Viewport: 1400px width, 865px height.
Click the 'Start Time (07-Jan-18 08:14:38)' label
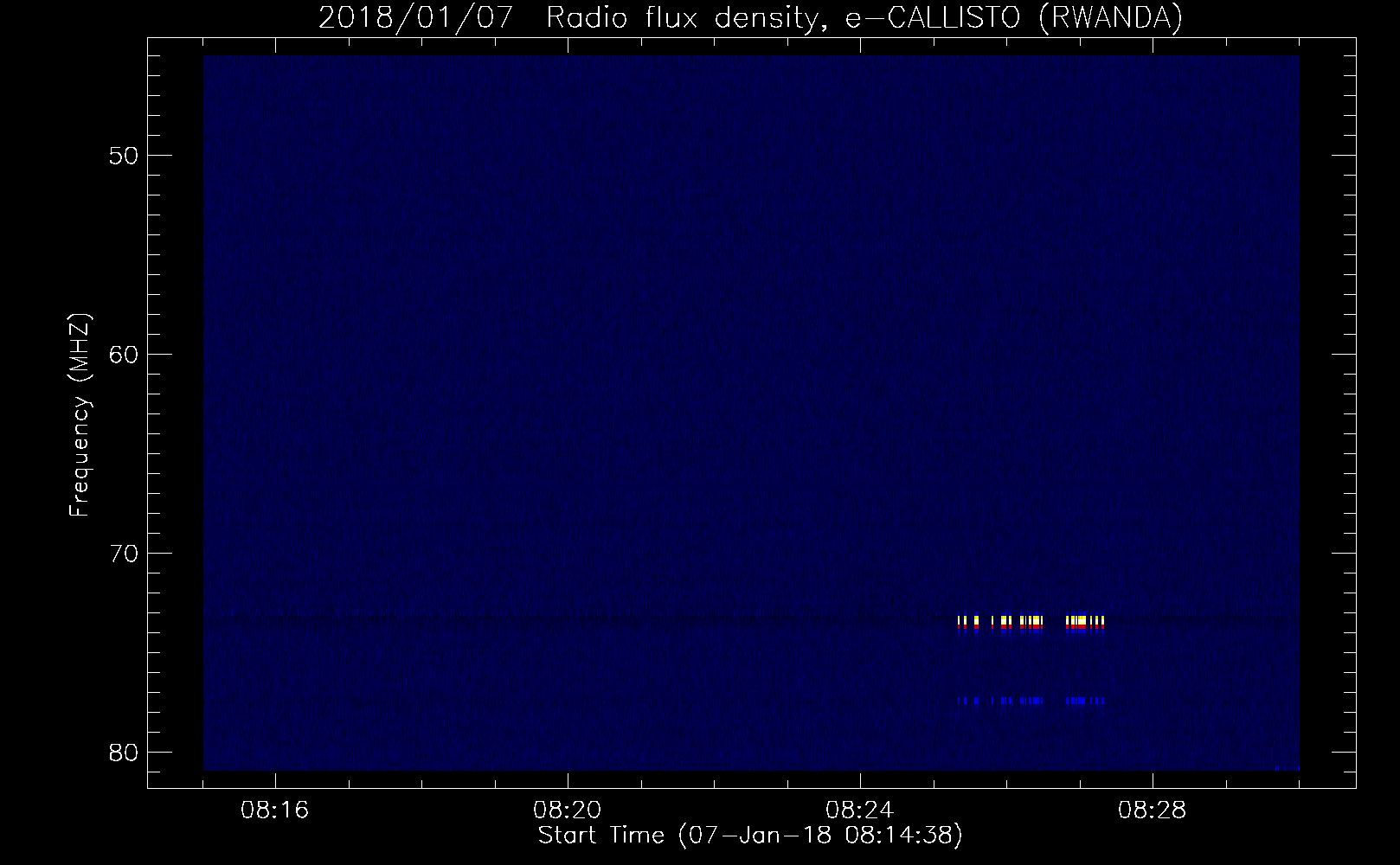(750, 836)
